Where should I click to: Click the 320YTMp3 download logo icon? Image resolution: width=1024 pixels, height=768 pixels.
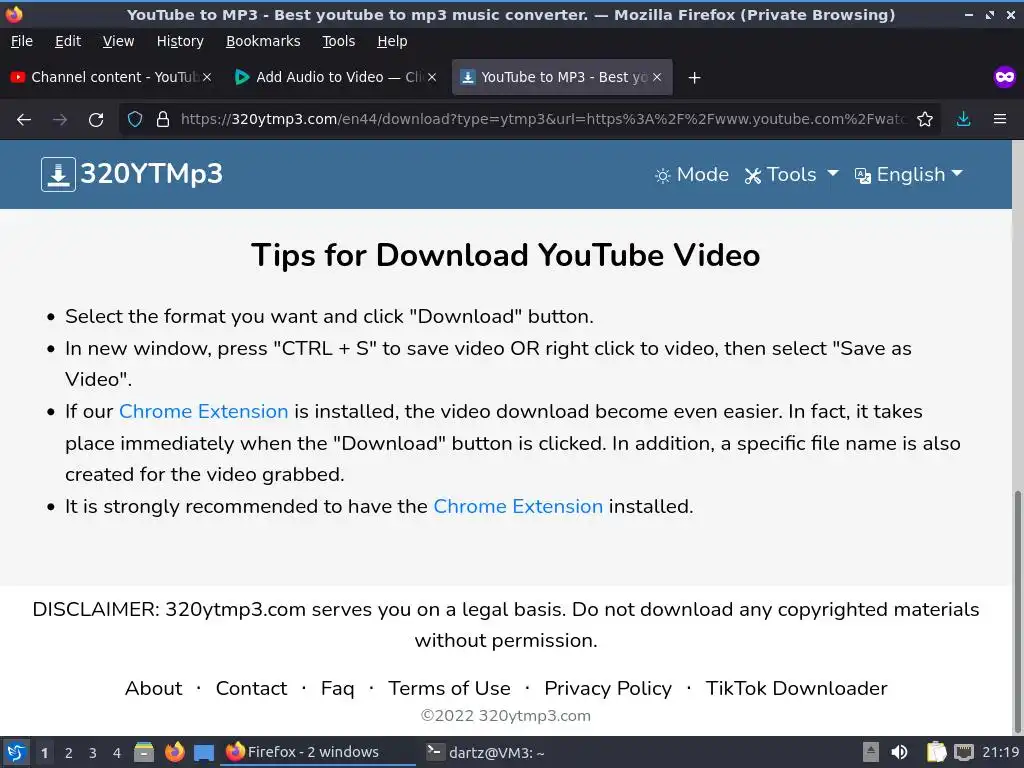[x=58, y=174]
